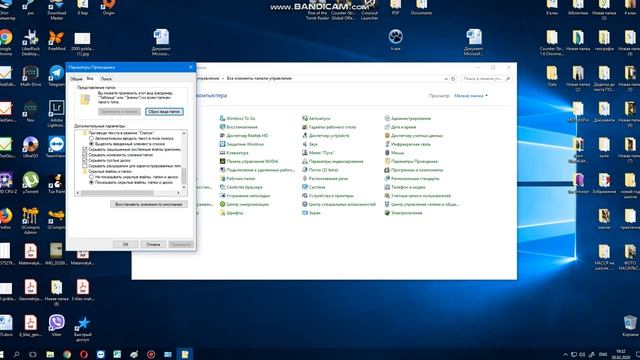
Task: Open the Просмотр 'Мелкие значки' dropdown
Action: click(471, 96)
